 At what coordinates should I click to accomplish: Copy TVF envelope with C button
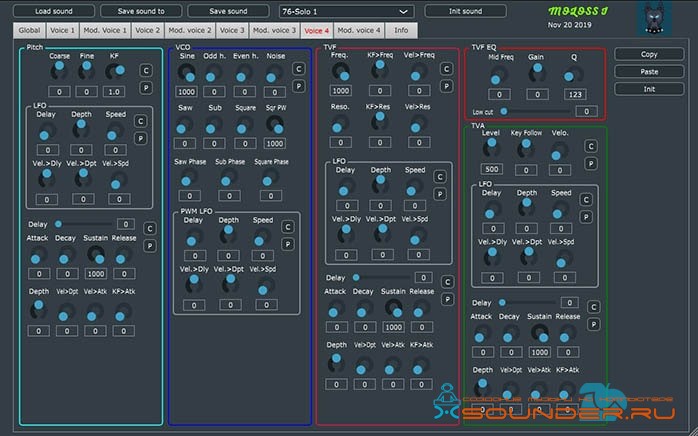(x=447, y=282)
